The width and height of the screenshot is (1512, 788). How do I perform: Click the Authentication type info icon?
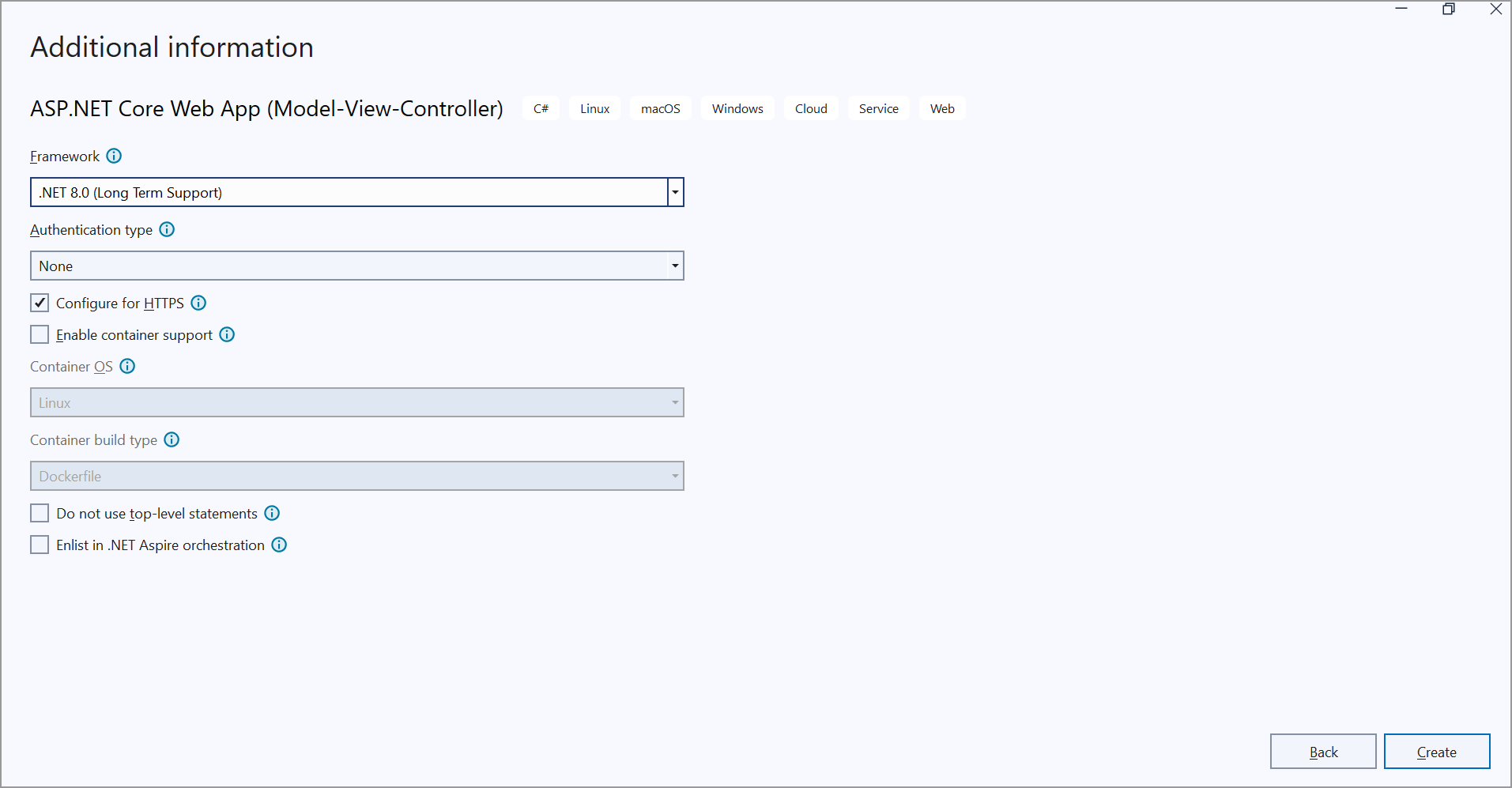tap(167, 229)
